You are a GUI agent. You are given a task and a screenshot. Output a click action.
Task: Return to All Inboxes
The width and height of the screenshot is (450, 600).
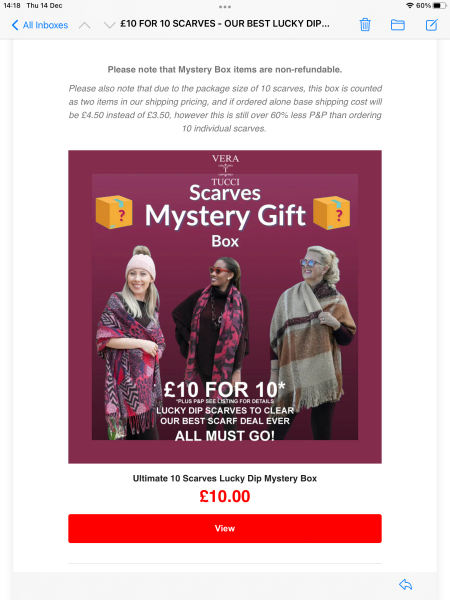point(40,25)
